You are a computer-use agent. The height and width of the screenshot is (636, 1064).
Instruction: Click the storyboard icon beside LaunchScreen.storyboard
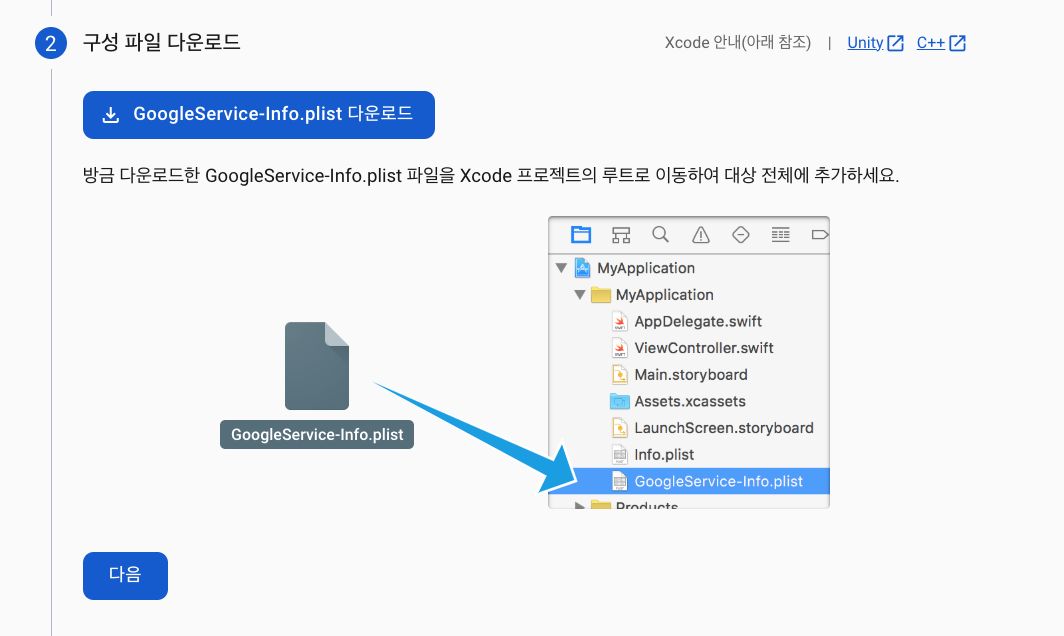tap(620, 428)
